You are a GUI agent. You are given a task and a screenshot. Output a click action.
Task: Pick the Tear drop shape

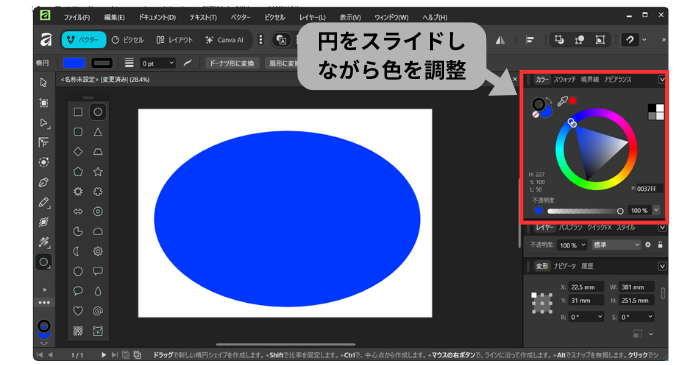98,291
